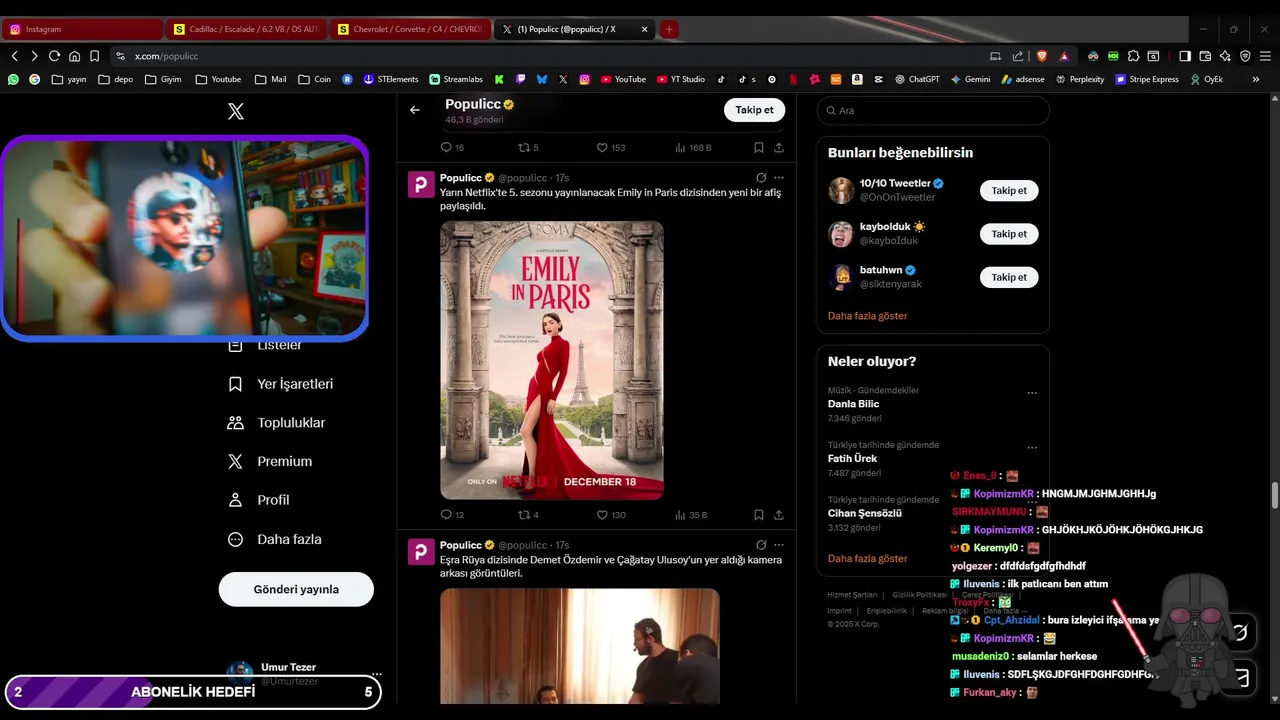Click the X logo in the sidebar

point(236,112)
